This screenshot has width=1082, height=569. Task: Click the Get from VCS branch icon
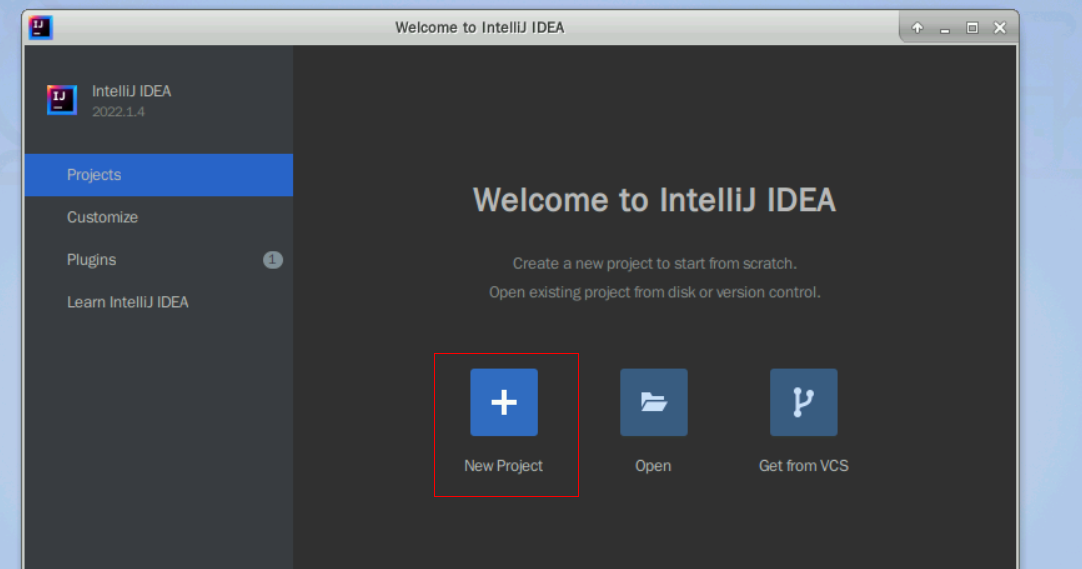tap(803, 402)
